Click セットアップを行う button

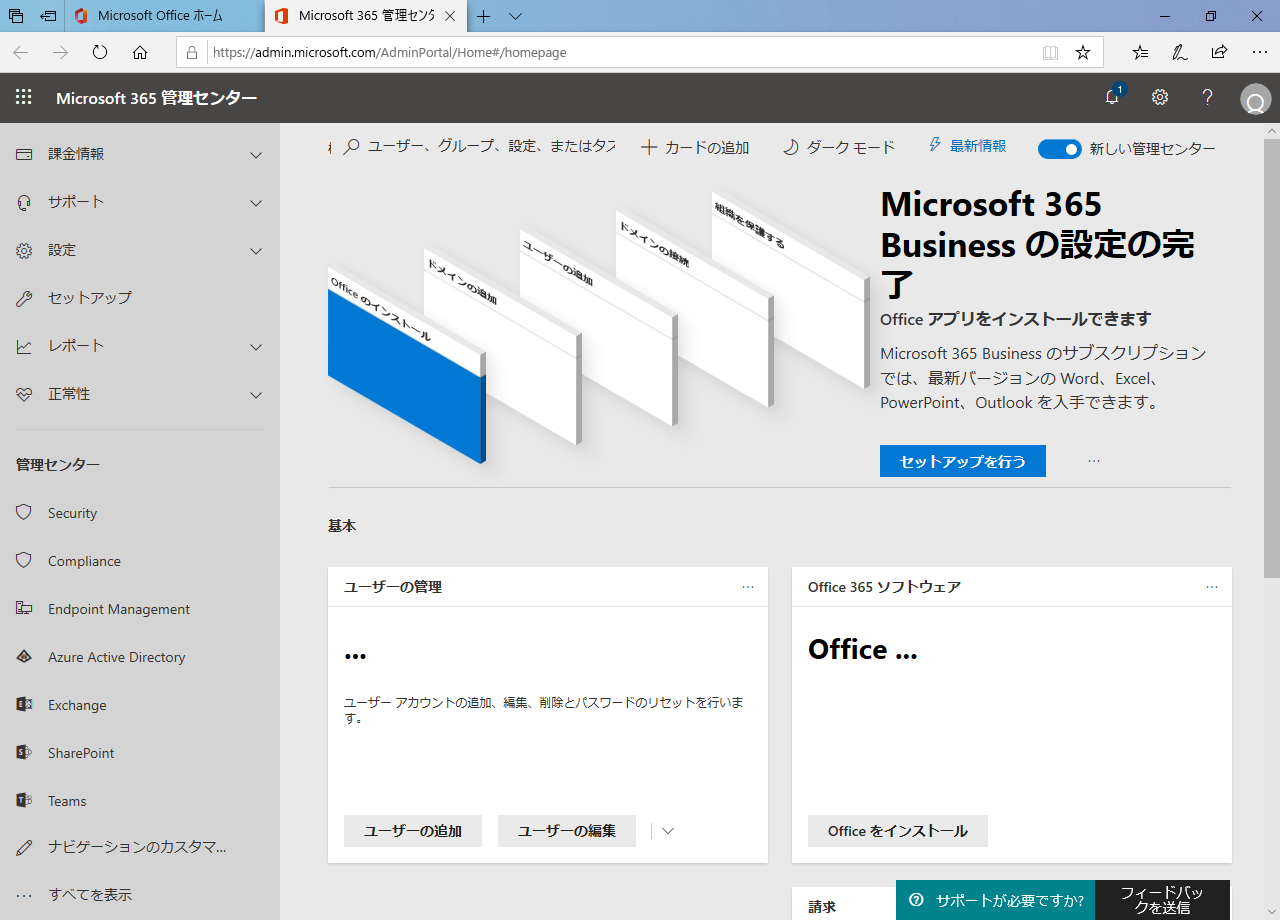coord(963,461)
